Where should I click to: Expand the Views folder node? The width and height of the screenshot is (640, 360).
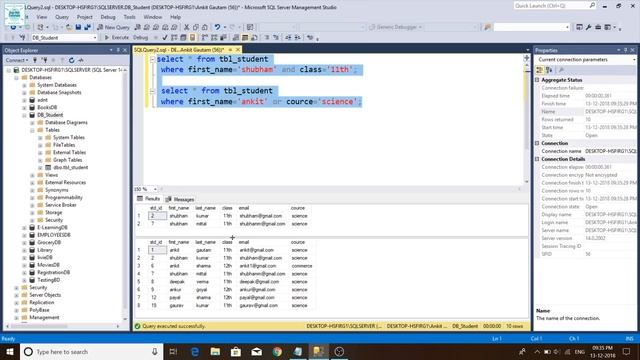[x=32, y=175]
